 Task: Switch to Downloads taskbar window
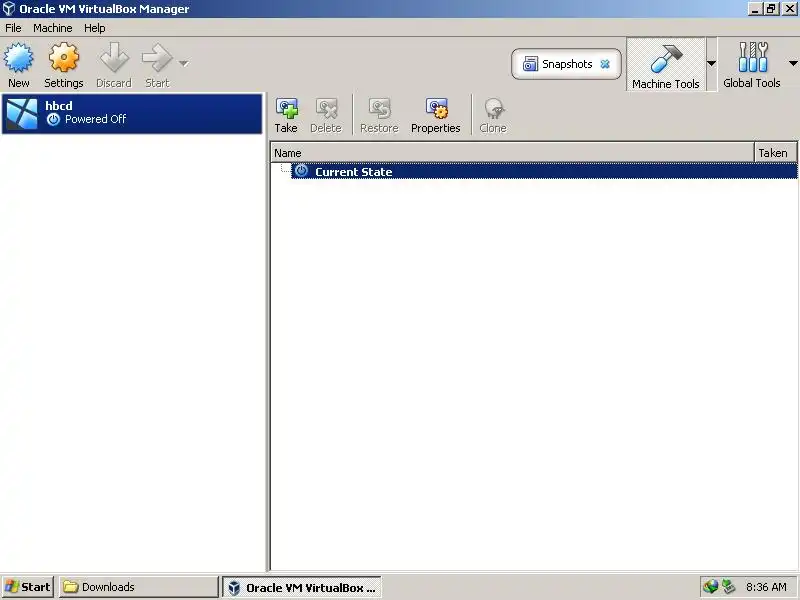point(138,587)
